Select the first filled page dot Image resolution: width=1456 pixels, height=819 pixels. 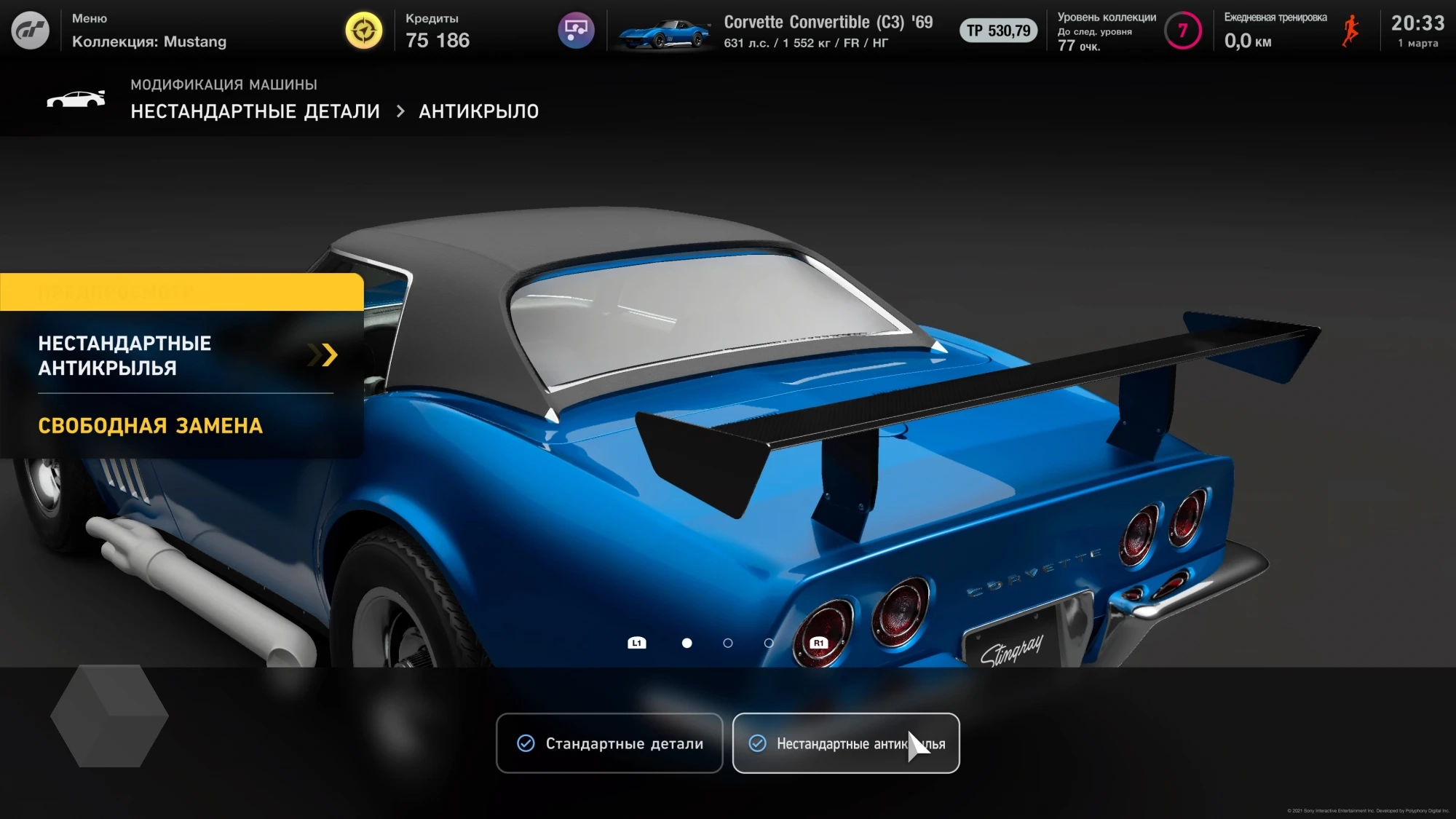[687, 643]
